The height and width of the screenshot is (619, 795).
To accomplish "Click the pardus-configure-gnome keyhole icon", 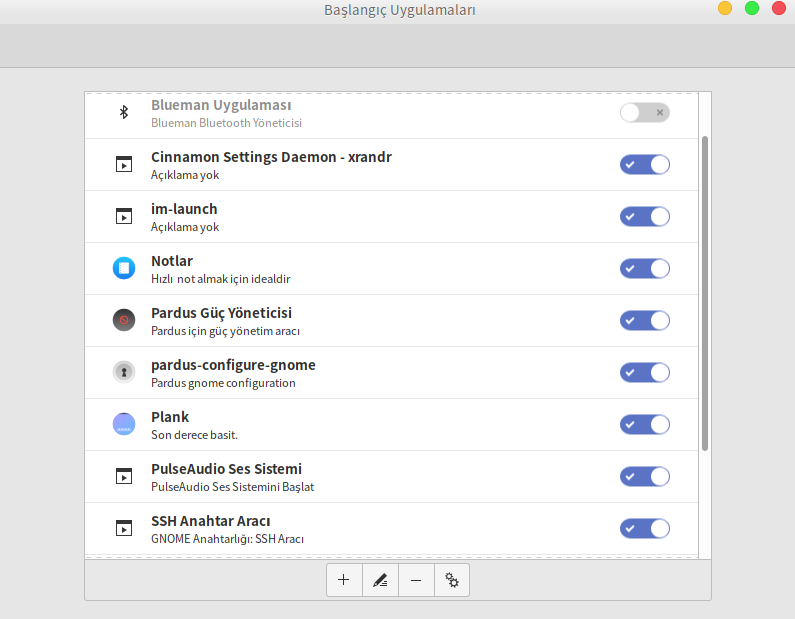I will pyautogui.click(x=124, y=372).
